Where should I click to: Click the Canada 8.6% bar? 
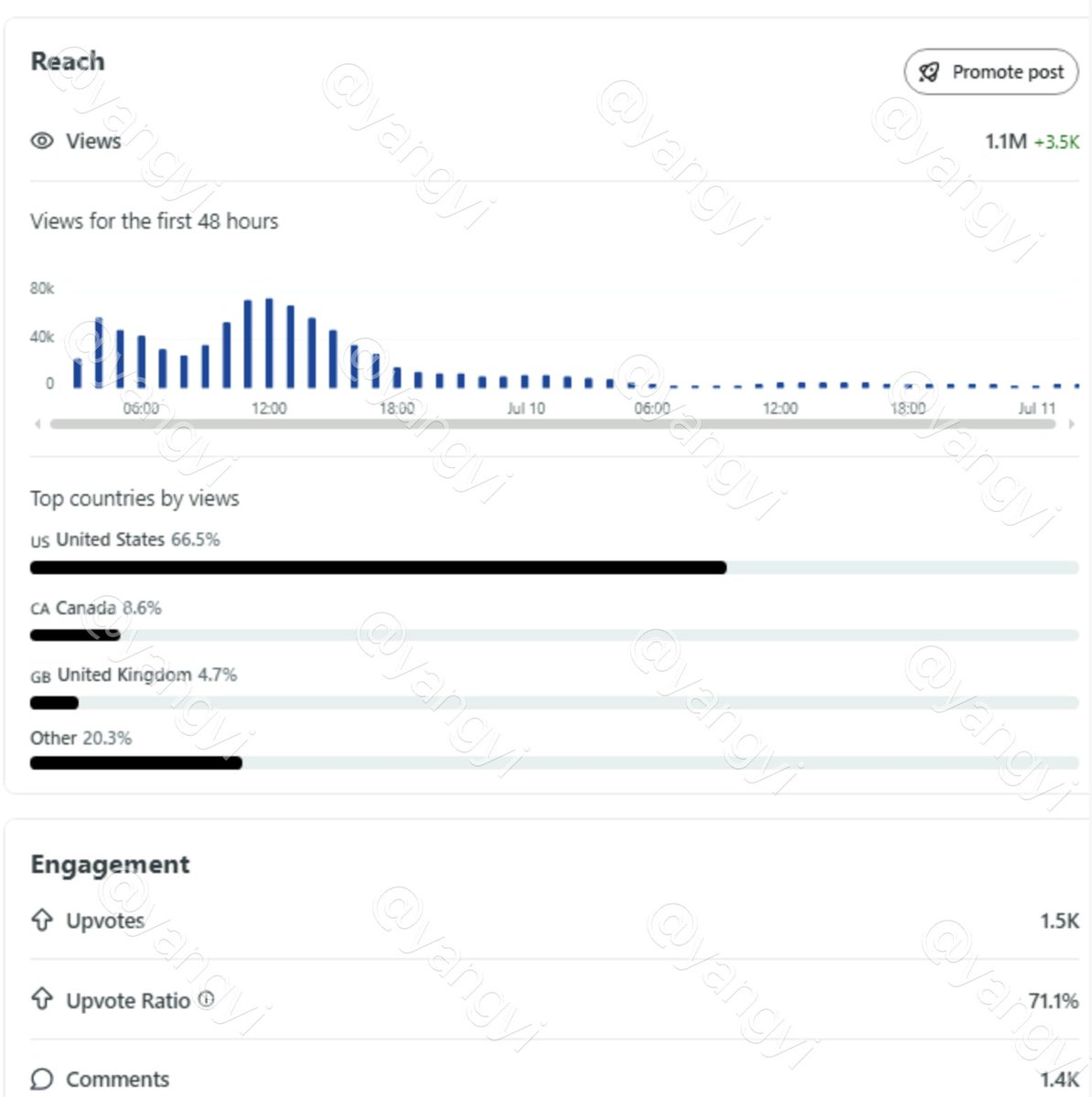tap(554, 635)
